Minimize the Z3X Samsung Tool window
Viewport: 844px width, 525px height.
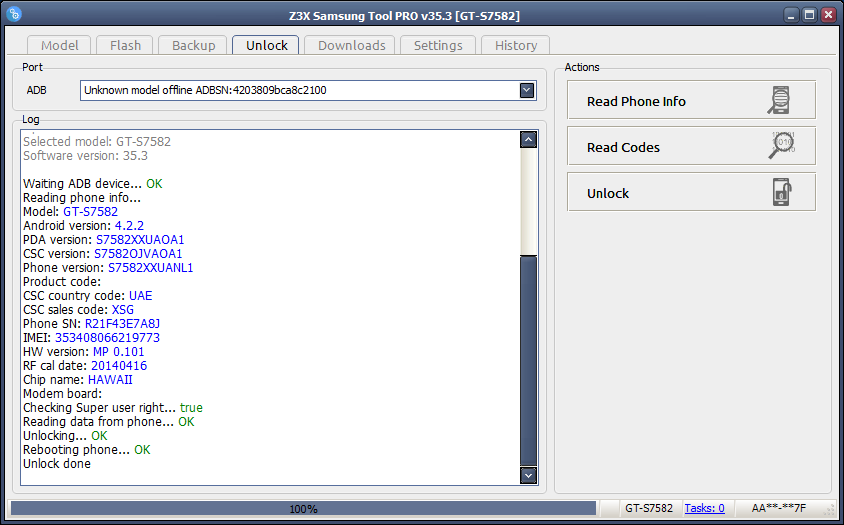click(791, 15)
